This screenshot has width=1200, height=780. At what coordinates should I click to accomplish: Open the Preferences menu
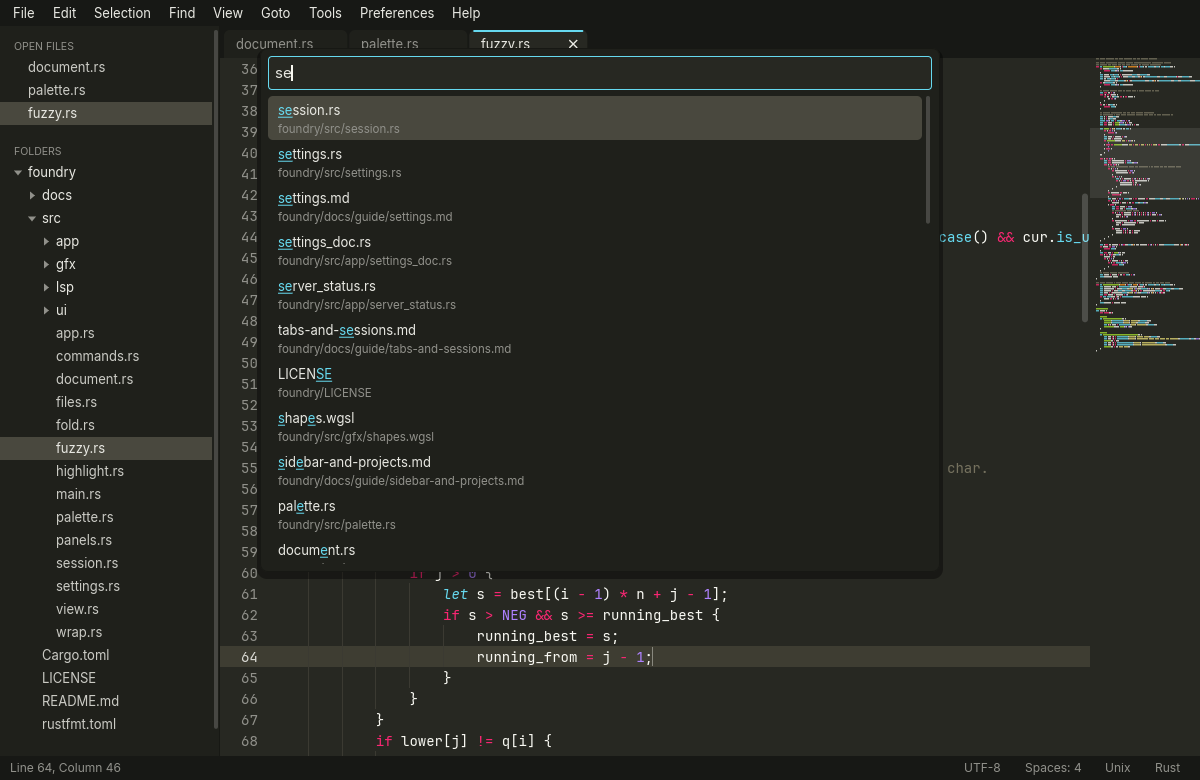pyautogui.click(x=397, y=13)
